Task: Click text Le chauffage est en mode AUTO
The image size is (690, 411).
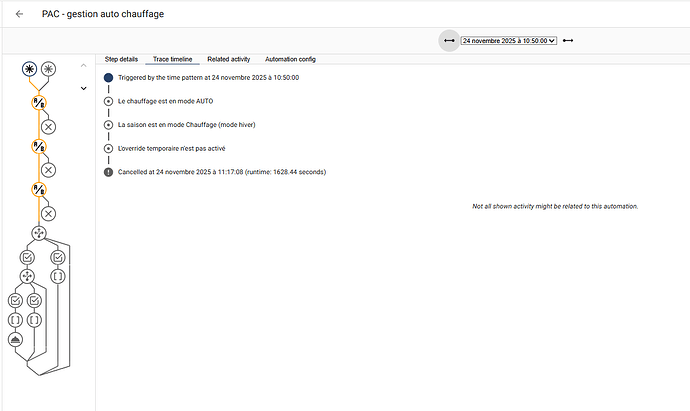Action: [x=165, y=101]
